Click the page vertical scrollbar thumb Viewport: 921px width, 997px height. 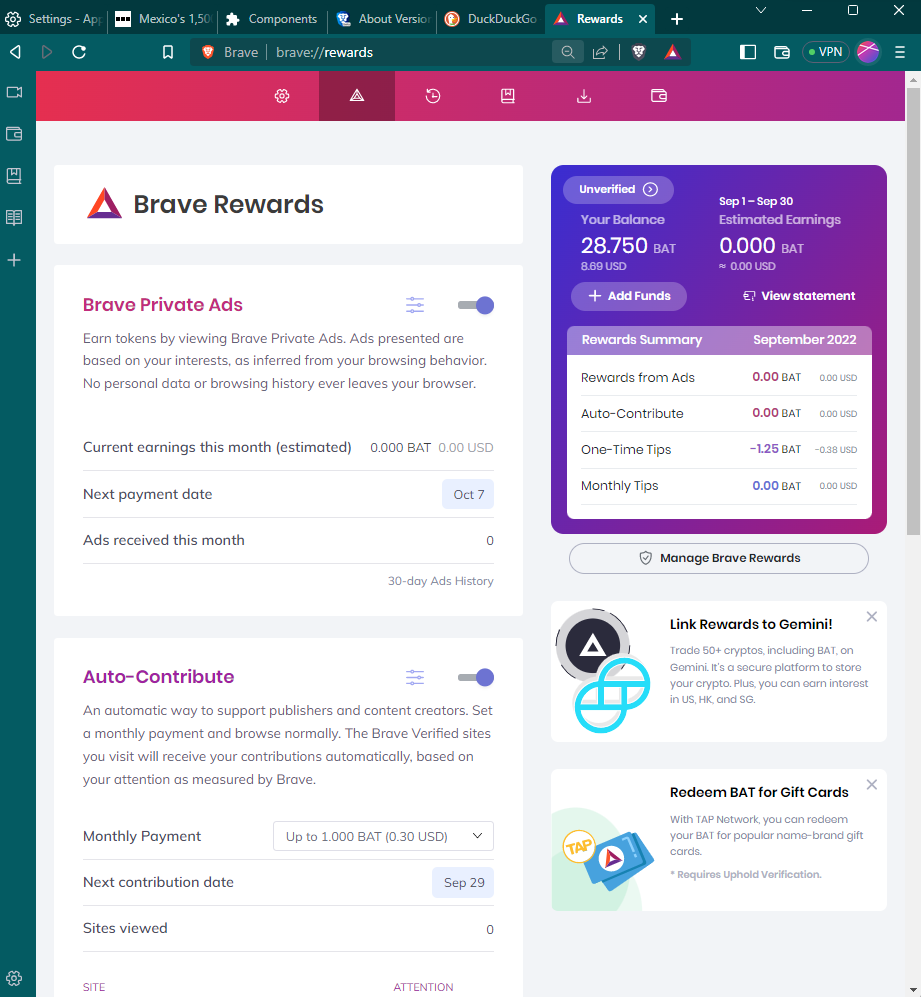(x=913, y=312)
